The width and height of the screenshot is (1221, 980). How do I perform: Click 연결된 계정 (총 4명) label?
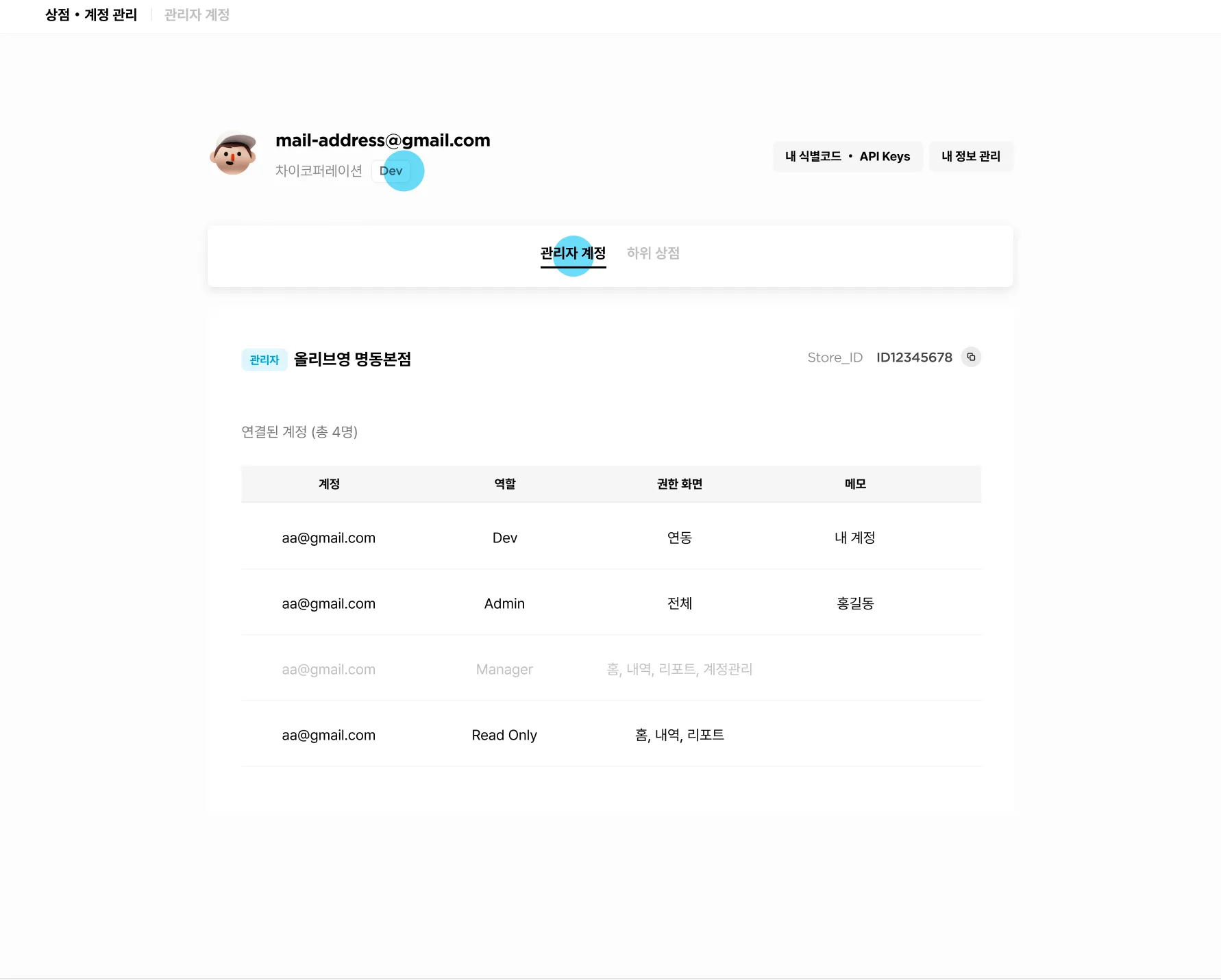coord(300,432)
